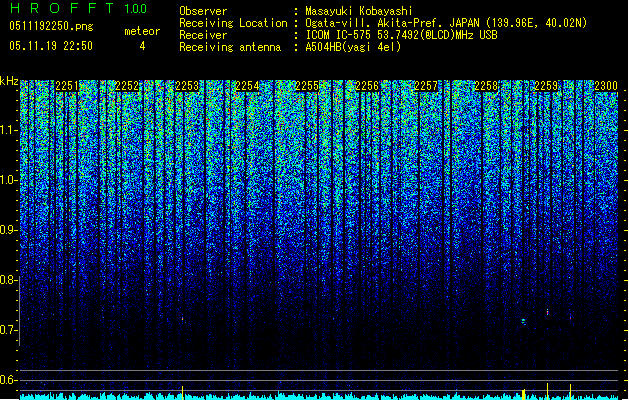This screenshot has height=400, width=629.
Task: Click the yellow power spike below 2253
Action: (x=183, y=392)
